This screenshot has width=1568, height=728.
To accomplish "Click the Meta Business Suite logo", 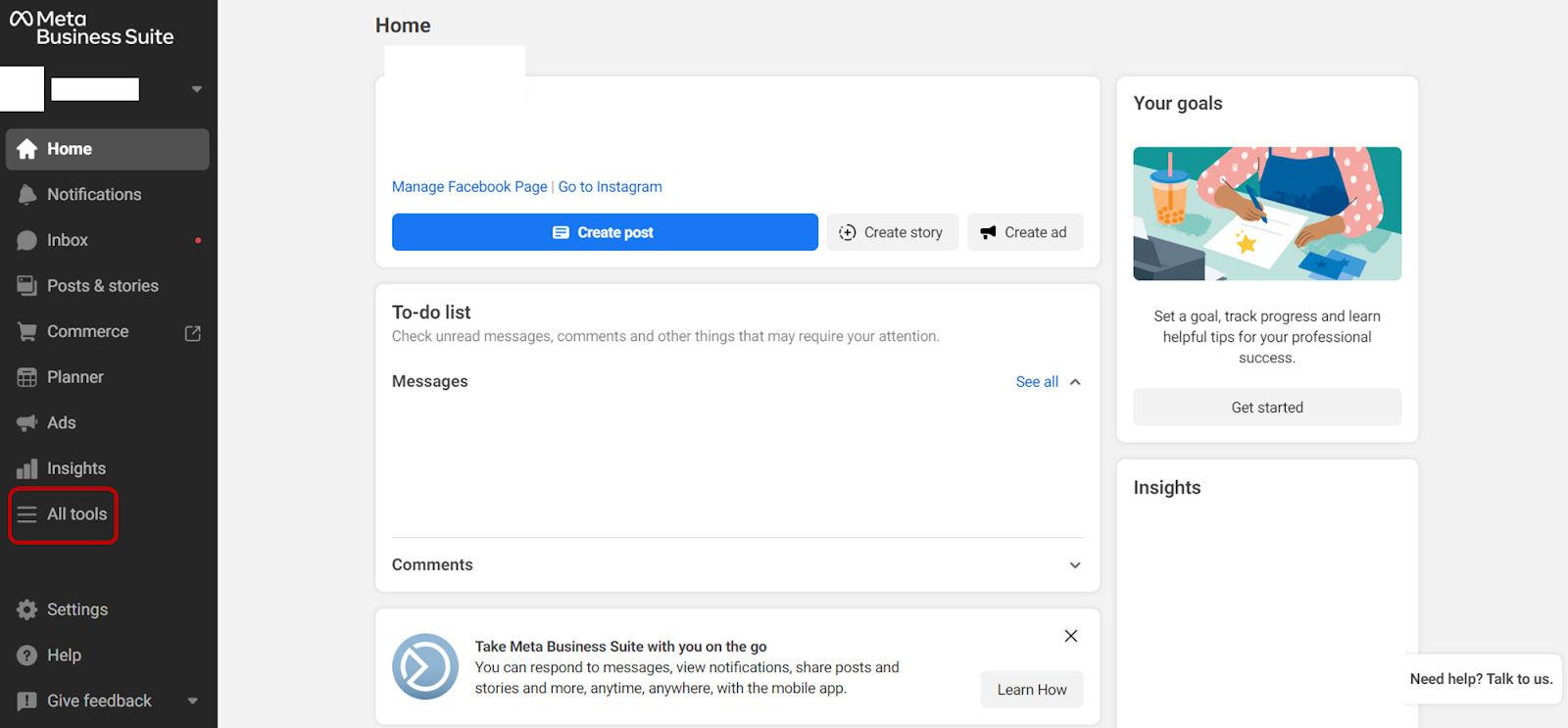I will [x=91, y=28].
